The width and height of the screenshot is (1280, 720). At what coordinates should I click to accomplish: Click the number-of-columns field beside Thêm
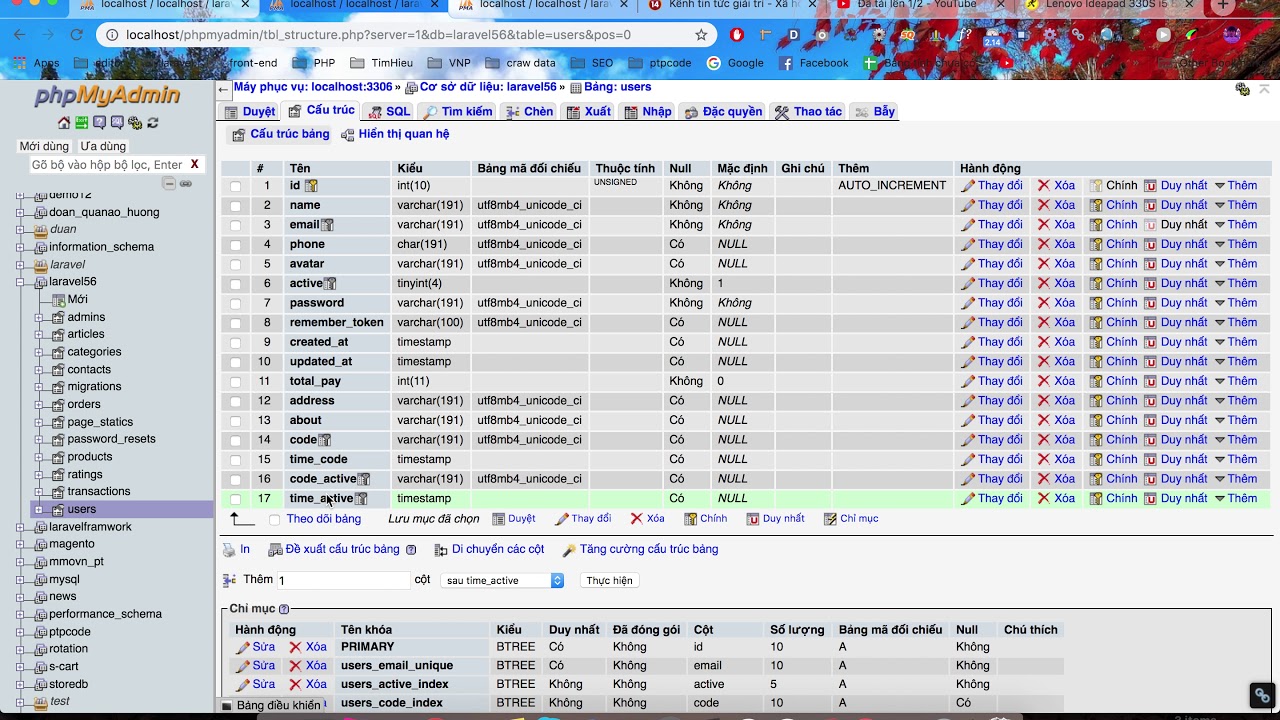[343, 580]
